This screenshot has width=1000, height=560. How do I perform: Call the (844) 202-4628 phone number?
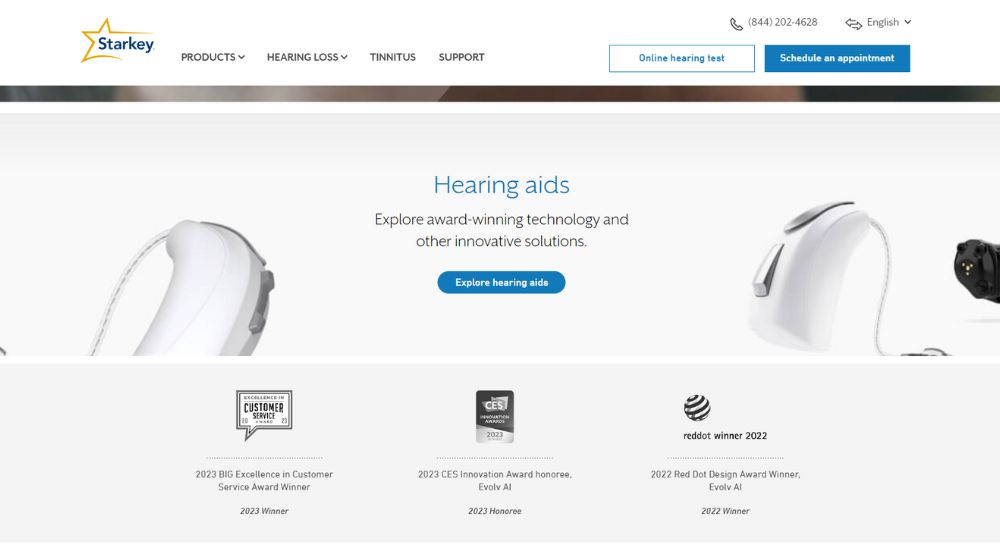click(783, 22)
